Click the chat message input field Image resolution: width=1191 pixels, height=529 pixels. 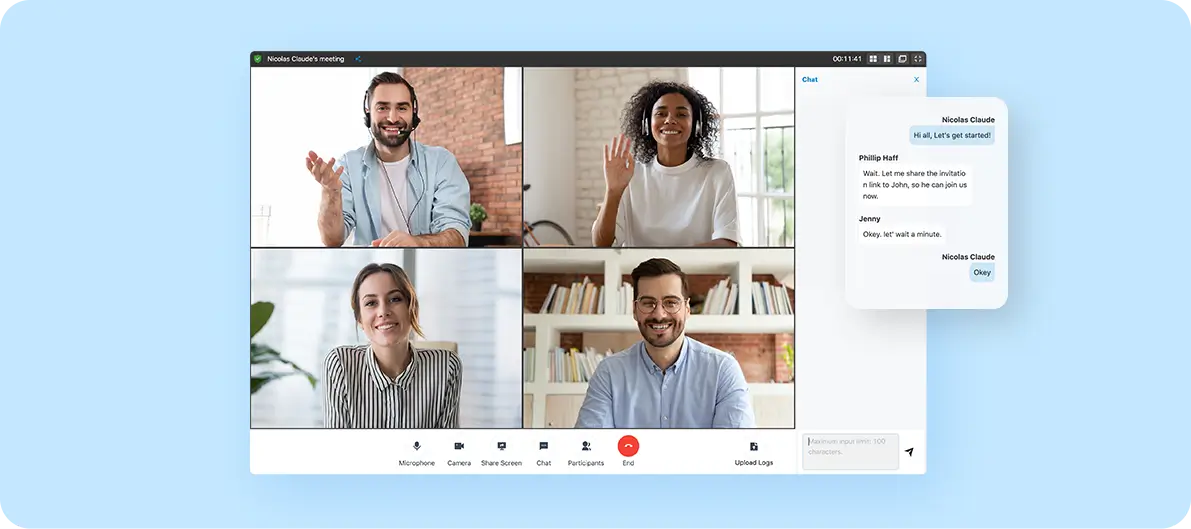(x=850, y=451)
